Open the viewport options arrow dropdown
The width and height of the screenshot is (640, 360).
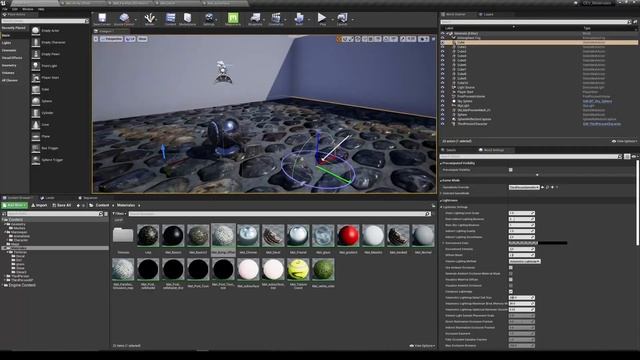(x=96, y=39)
